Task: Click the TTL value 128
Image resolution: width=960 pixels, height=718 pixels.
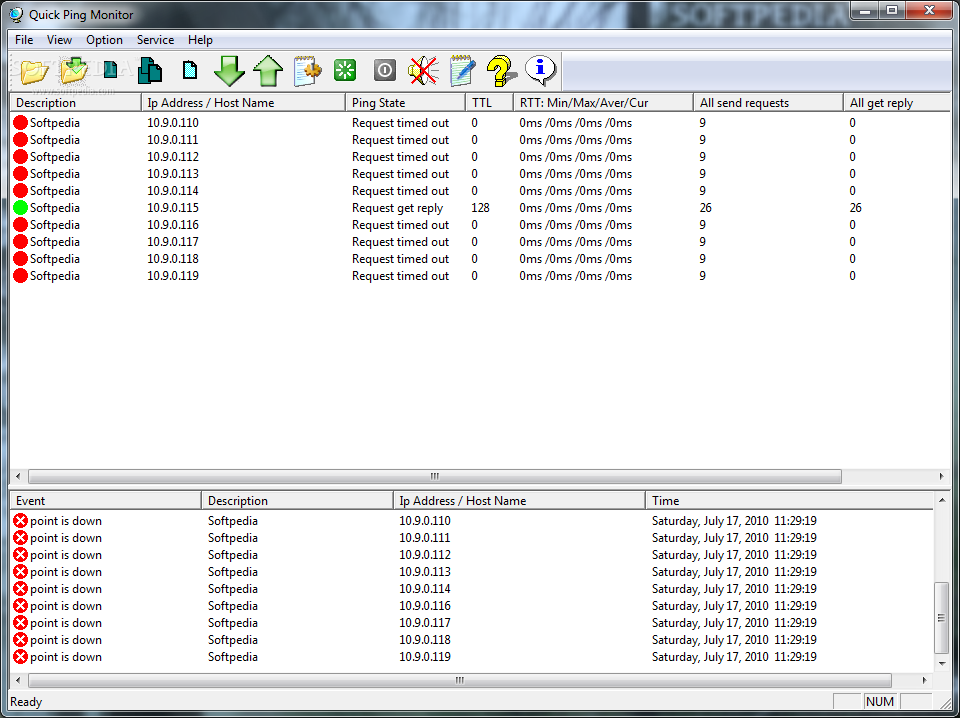Action: (481, 208)
